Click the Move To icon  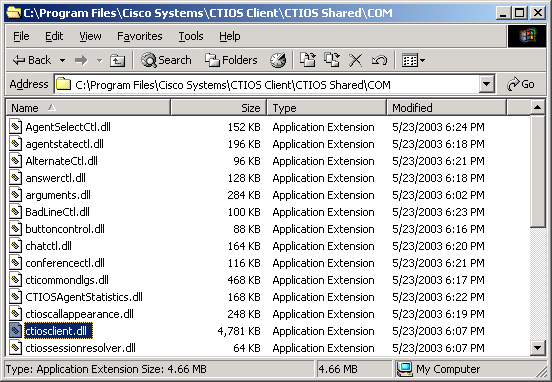(x=308, y=60)
